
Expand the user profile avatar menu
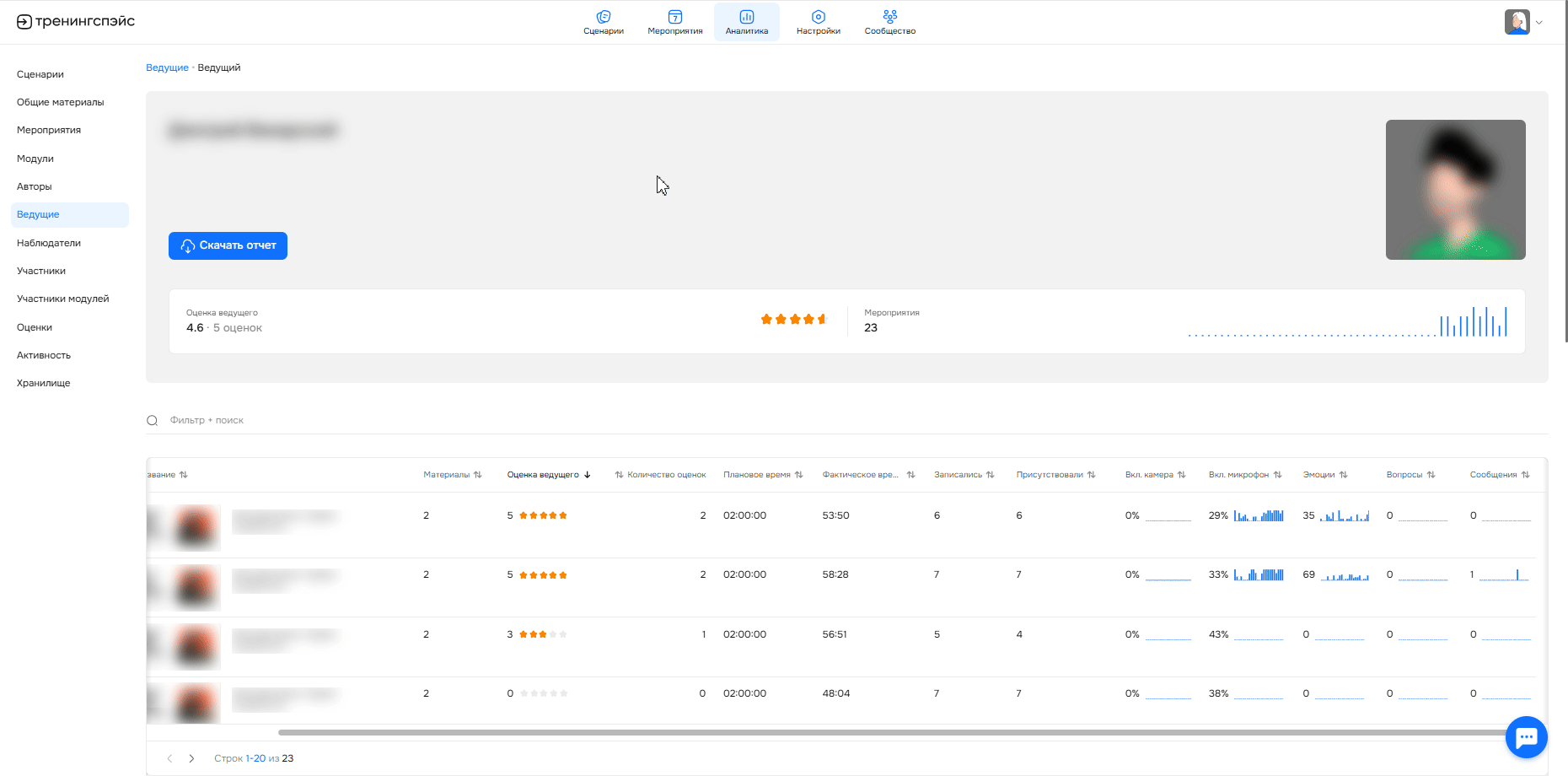tap(1522, 22)
